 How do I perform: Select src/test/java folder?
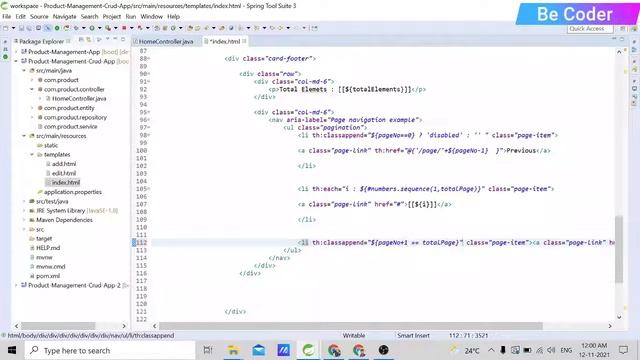tap(52, 201)
